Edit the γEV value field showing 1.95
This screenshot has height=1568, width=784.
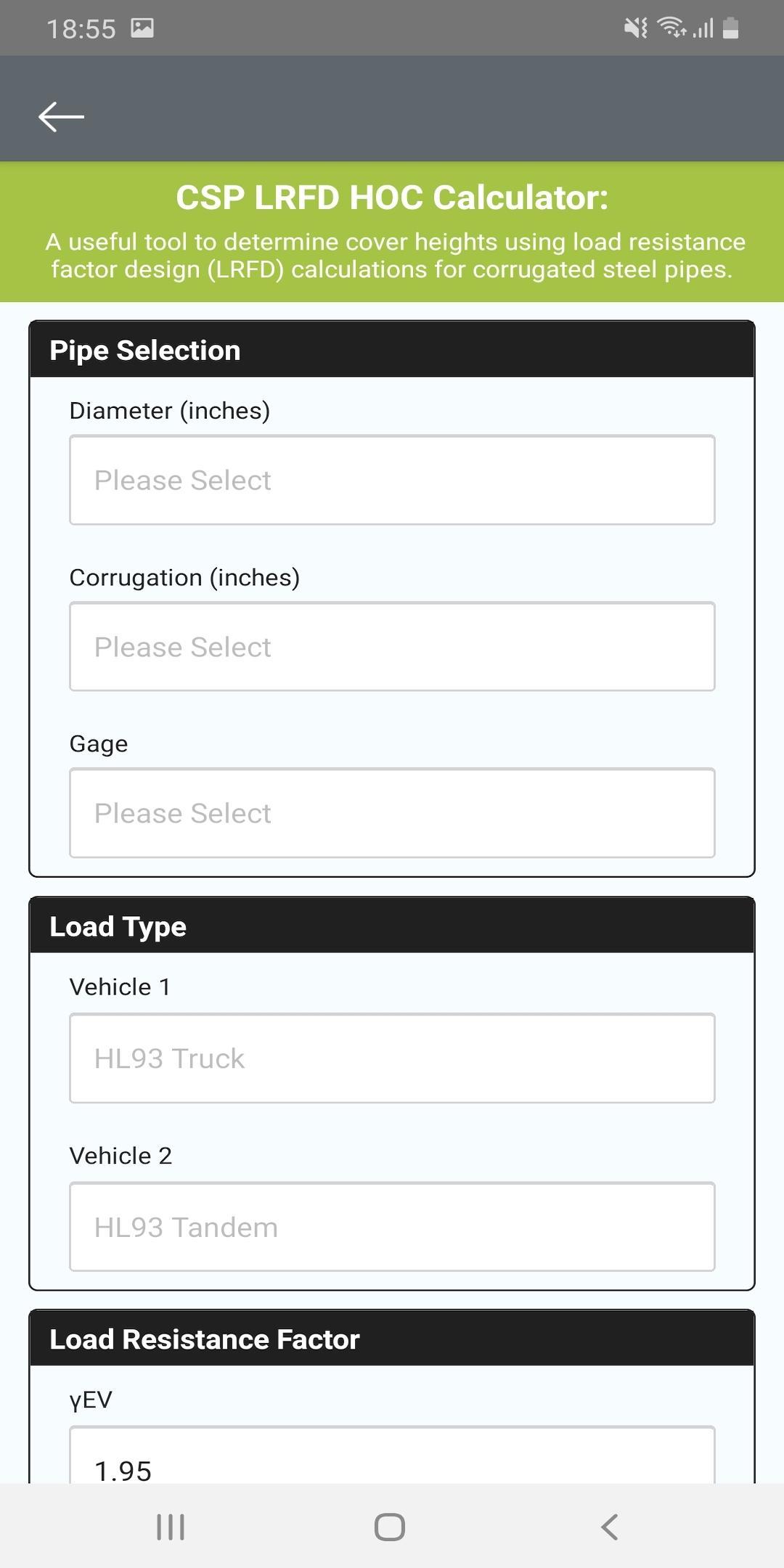tap(392, 1455)
